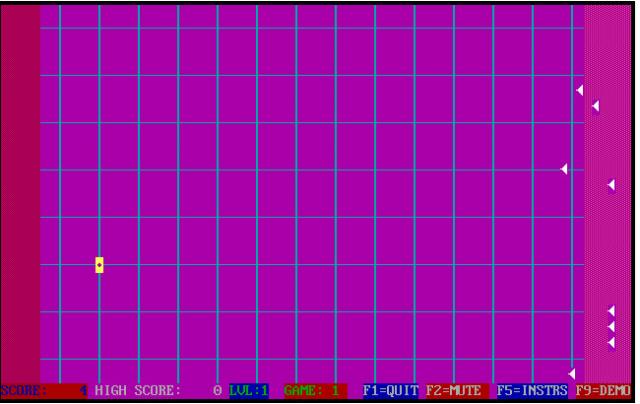Screen dimensions: 640x404
Task: Quit the game via F1=QUIT
Action: (x=390, y=390)
